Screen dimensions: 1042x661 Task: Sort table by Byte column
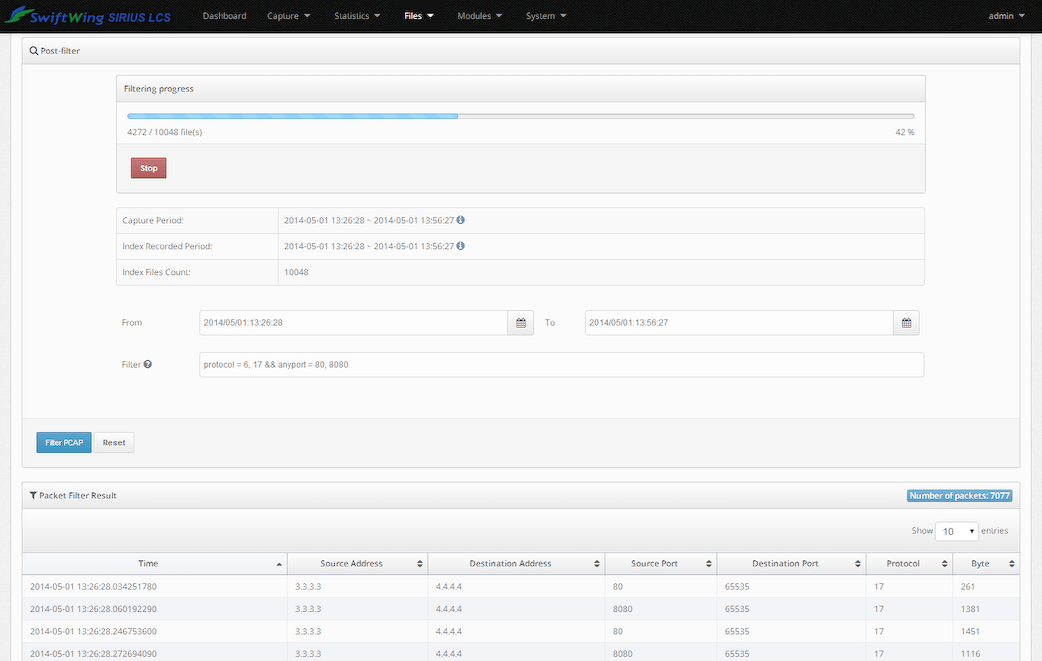click(986, 563)
